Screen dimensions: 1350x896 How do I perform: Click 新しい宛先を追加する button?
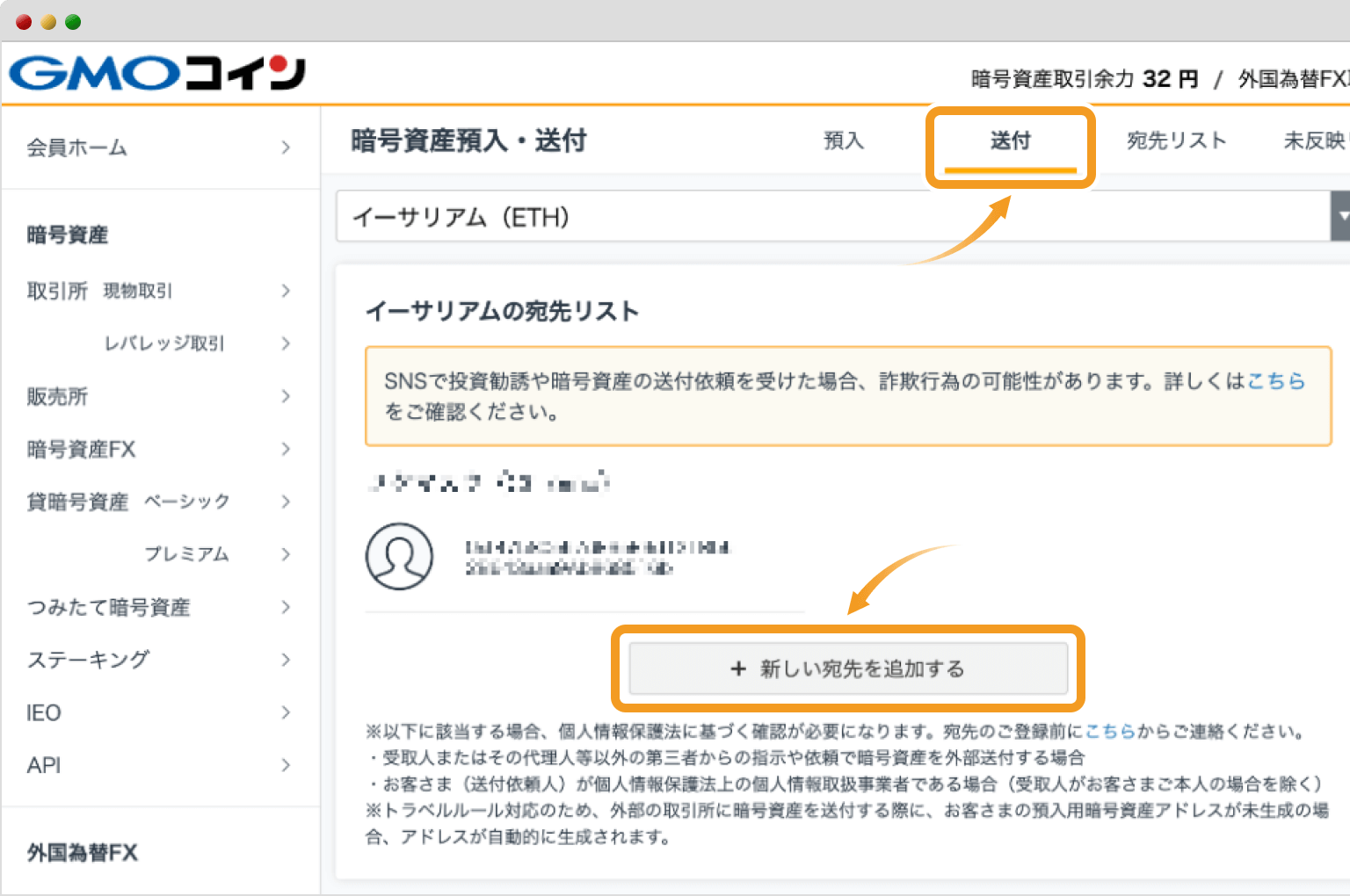click(848, 668)
